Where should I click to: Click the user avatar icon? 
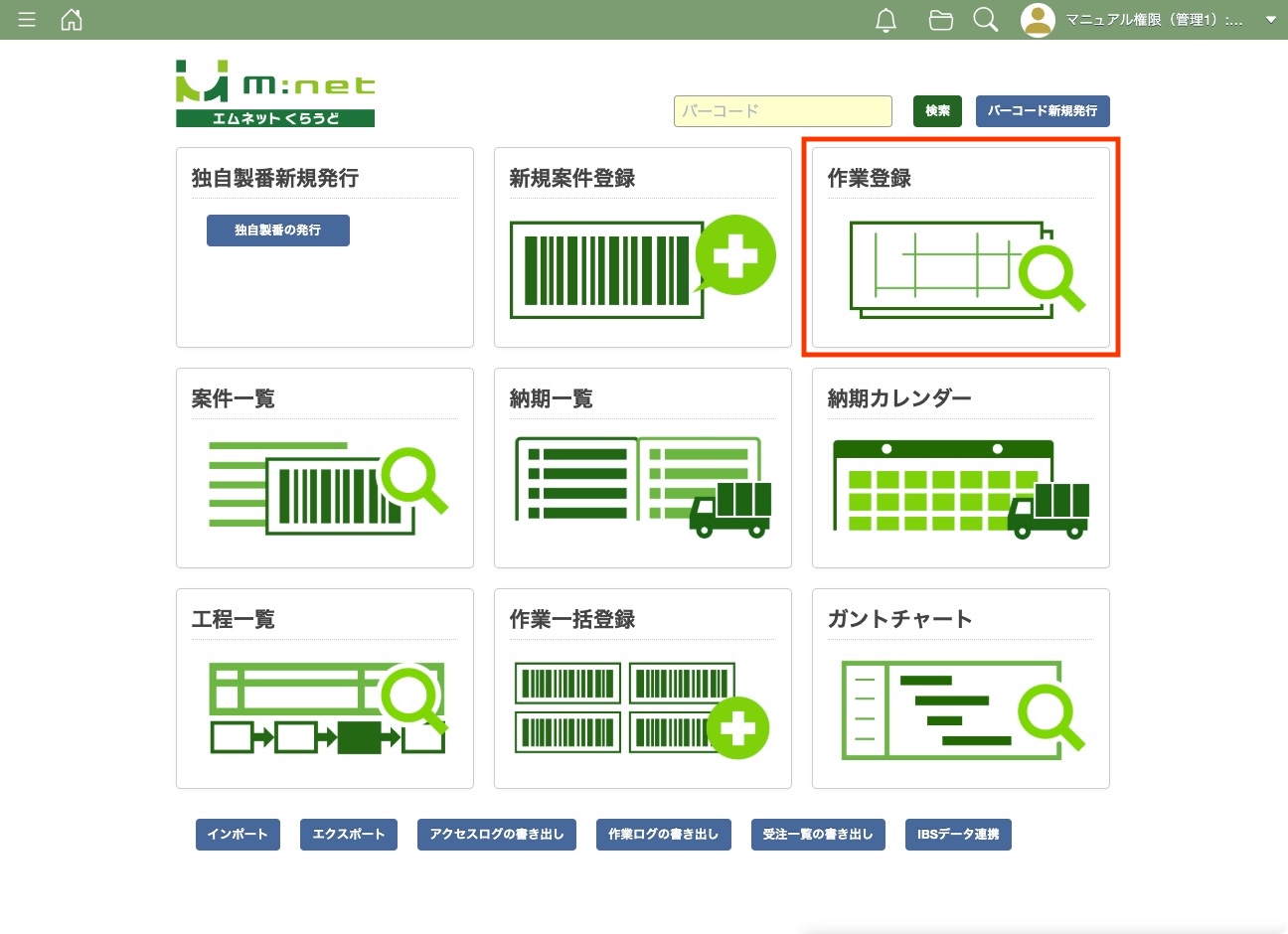click(1038, 20)
